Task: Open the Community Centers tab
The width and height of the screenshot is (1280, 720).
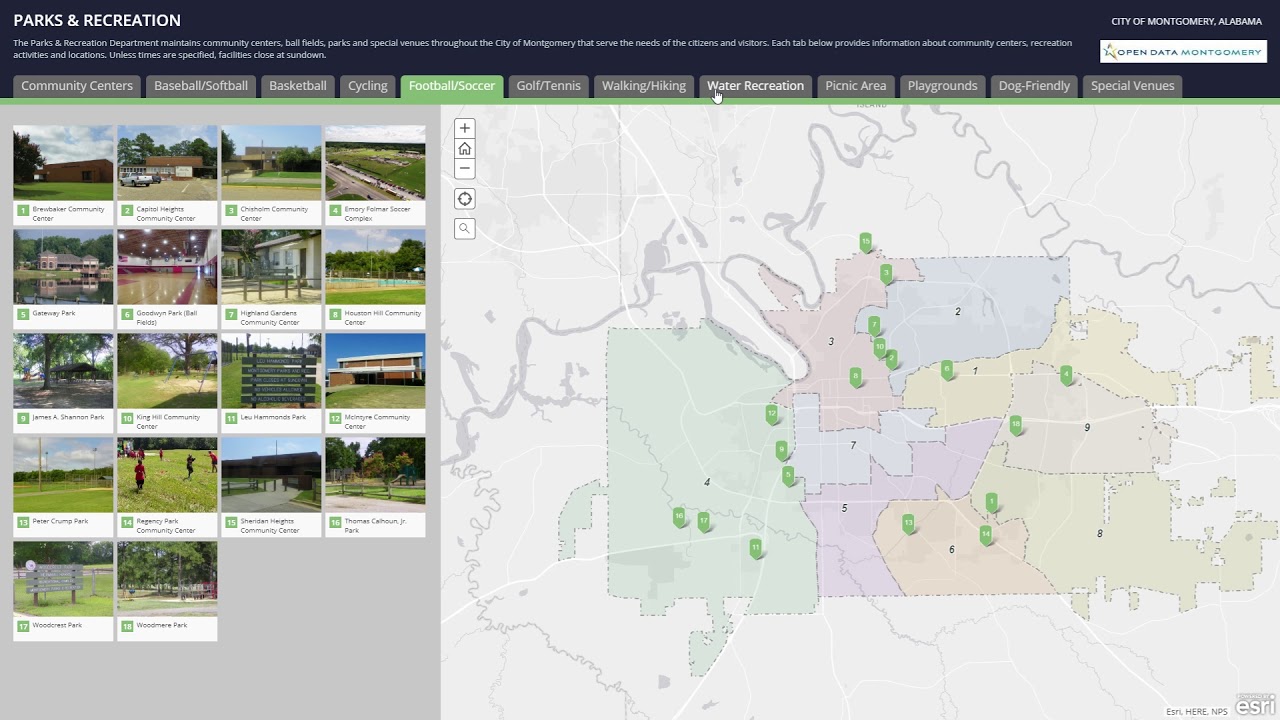Action: click(77, 86)
